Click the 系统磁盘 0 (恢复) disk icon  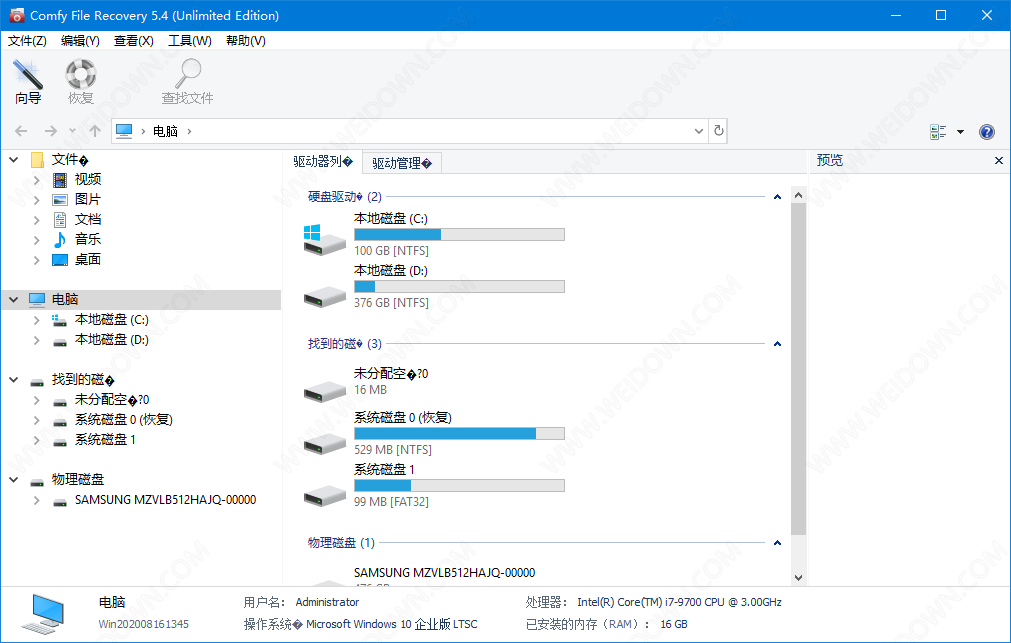324,443
